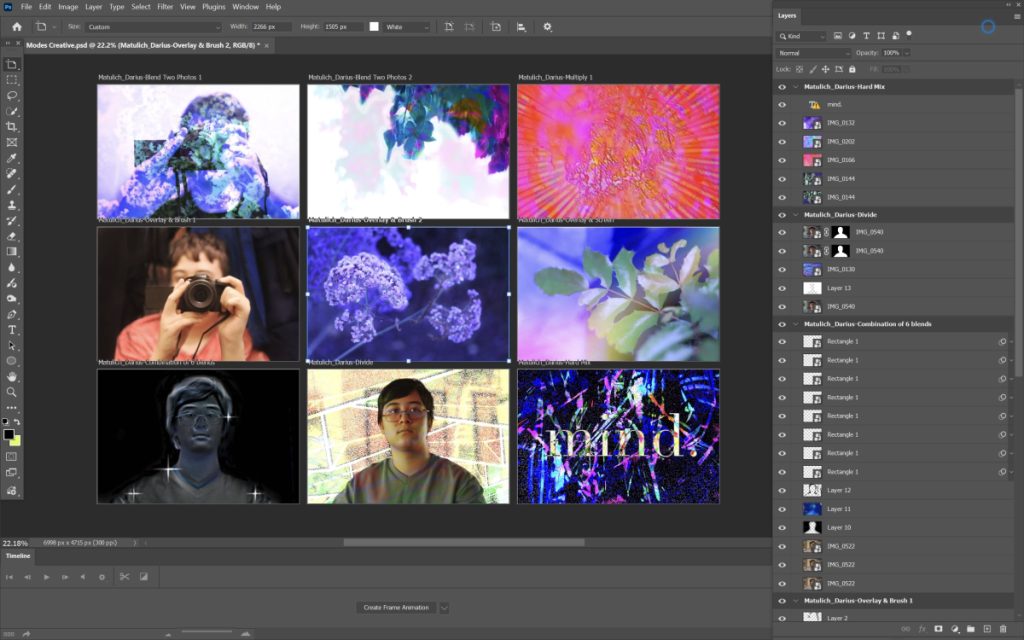Toggle layer filtering on/off switch
The width and height of the screenshot is (1024, 640).
click(908, 35)
